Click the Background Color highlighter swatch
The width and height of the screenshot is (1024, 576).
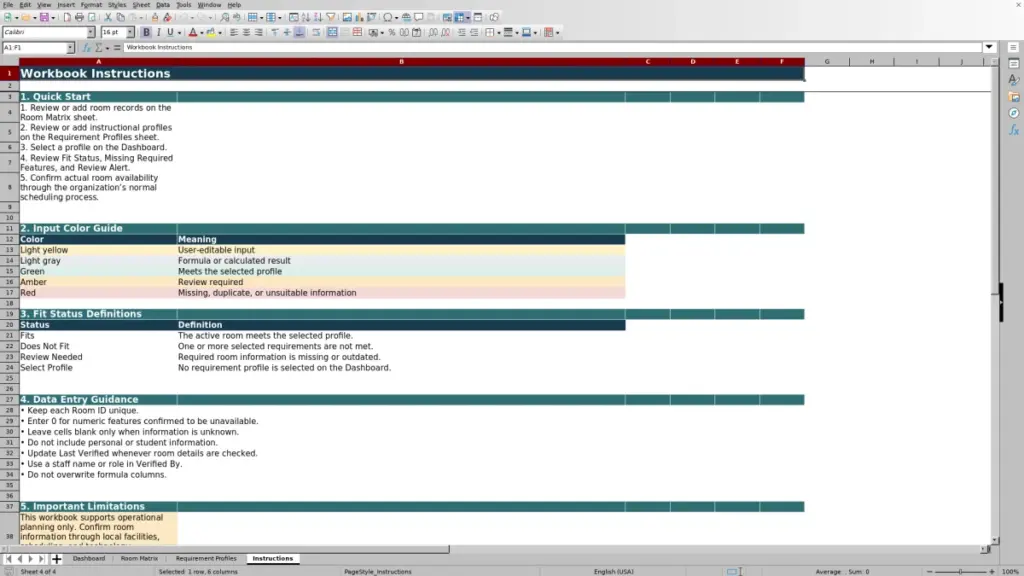pyautogui.click(x=210, y=32)
